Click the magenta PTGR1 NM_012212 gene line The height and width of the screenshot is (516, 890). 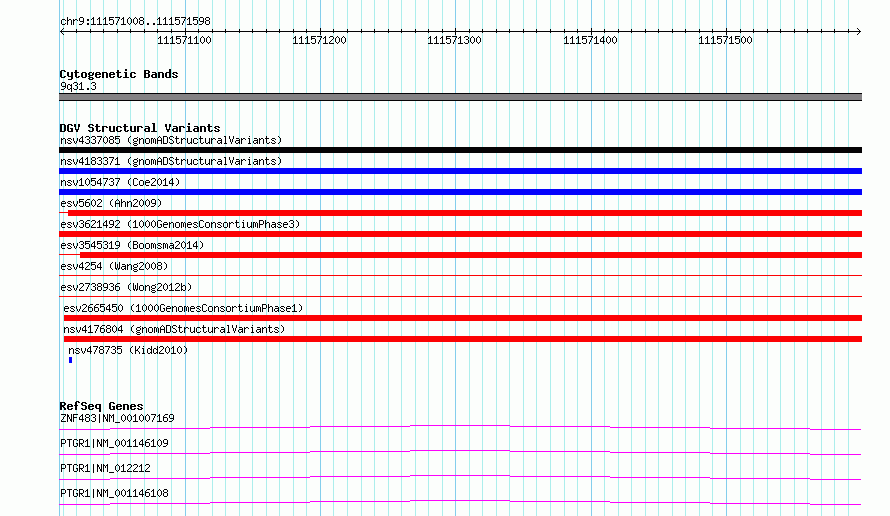click(x=460, y=477)
